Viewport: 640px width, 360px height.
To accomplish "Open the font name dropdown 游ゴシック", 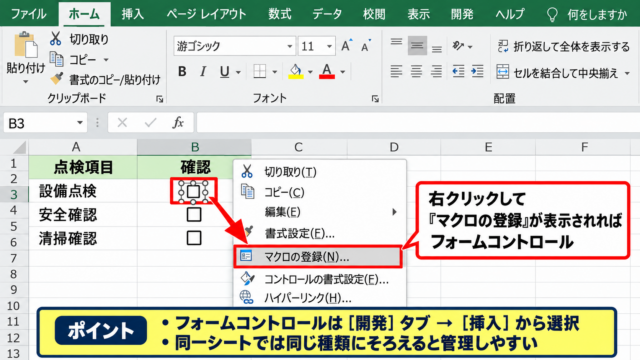I will (289, 47).
